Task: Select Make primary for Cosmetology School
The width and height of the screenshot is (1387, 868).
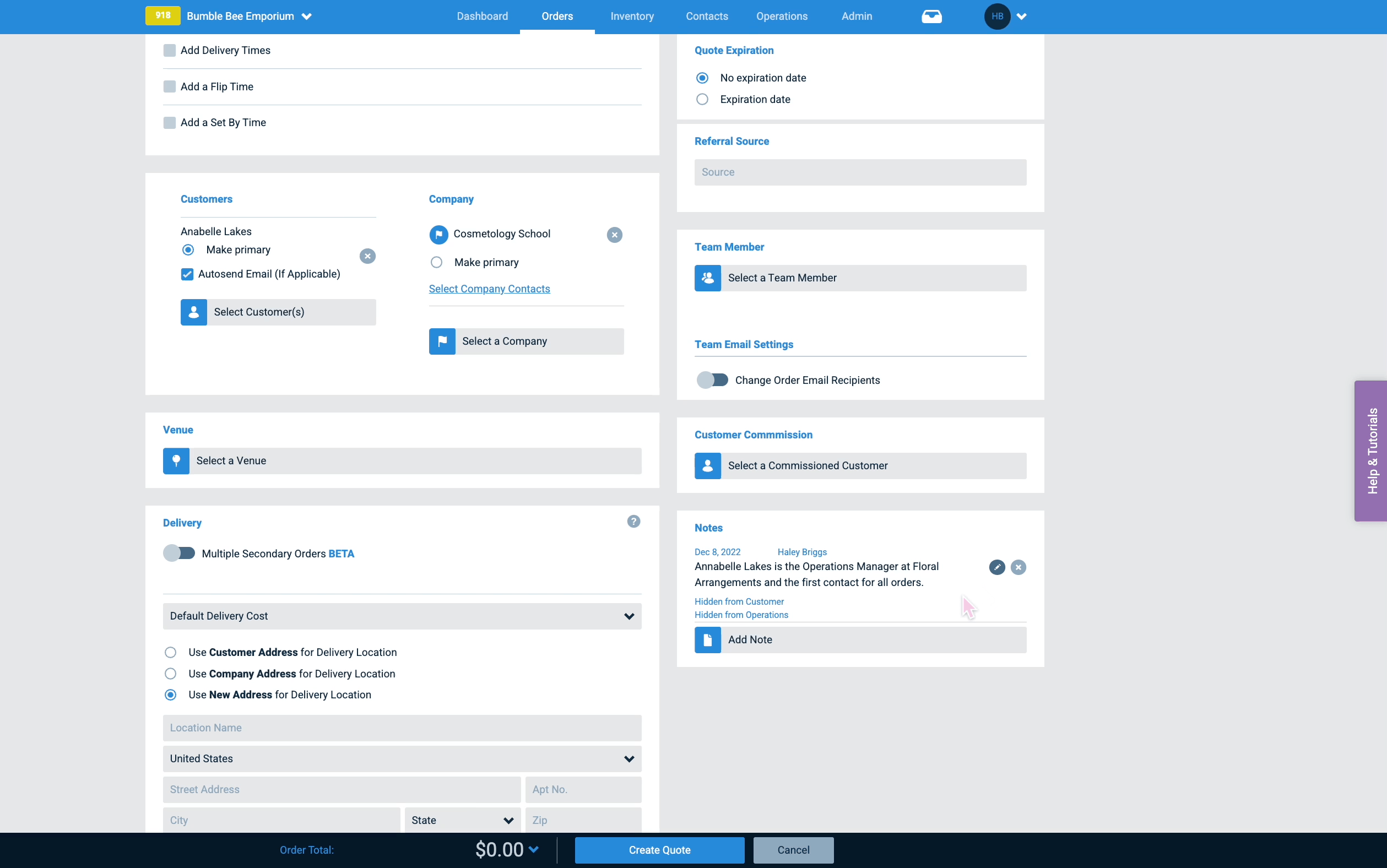Action: pos(436,262)
